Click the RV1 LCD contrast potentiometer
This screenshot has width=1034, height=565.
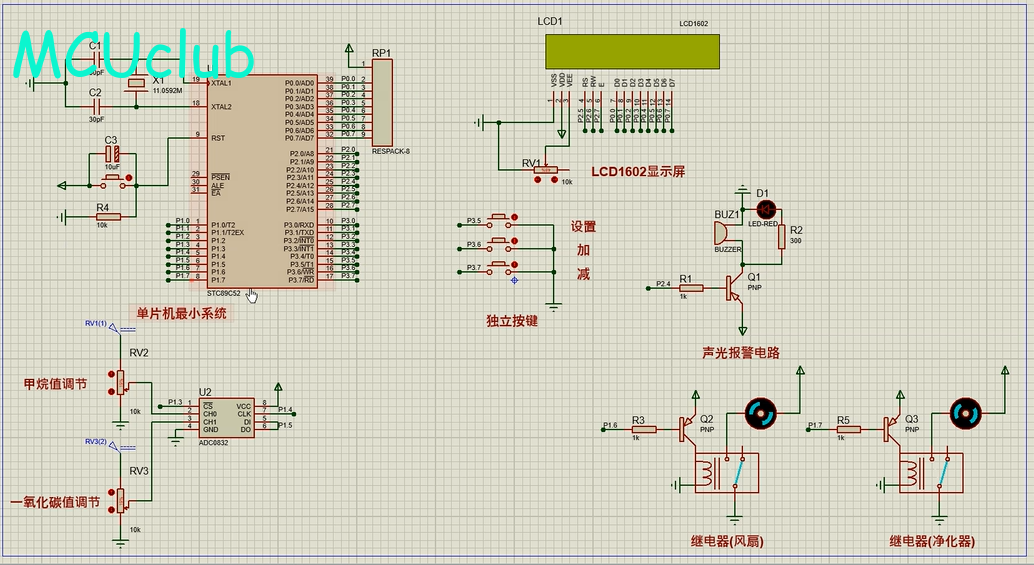point(546,170)
